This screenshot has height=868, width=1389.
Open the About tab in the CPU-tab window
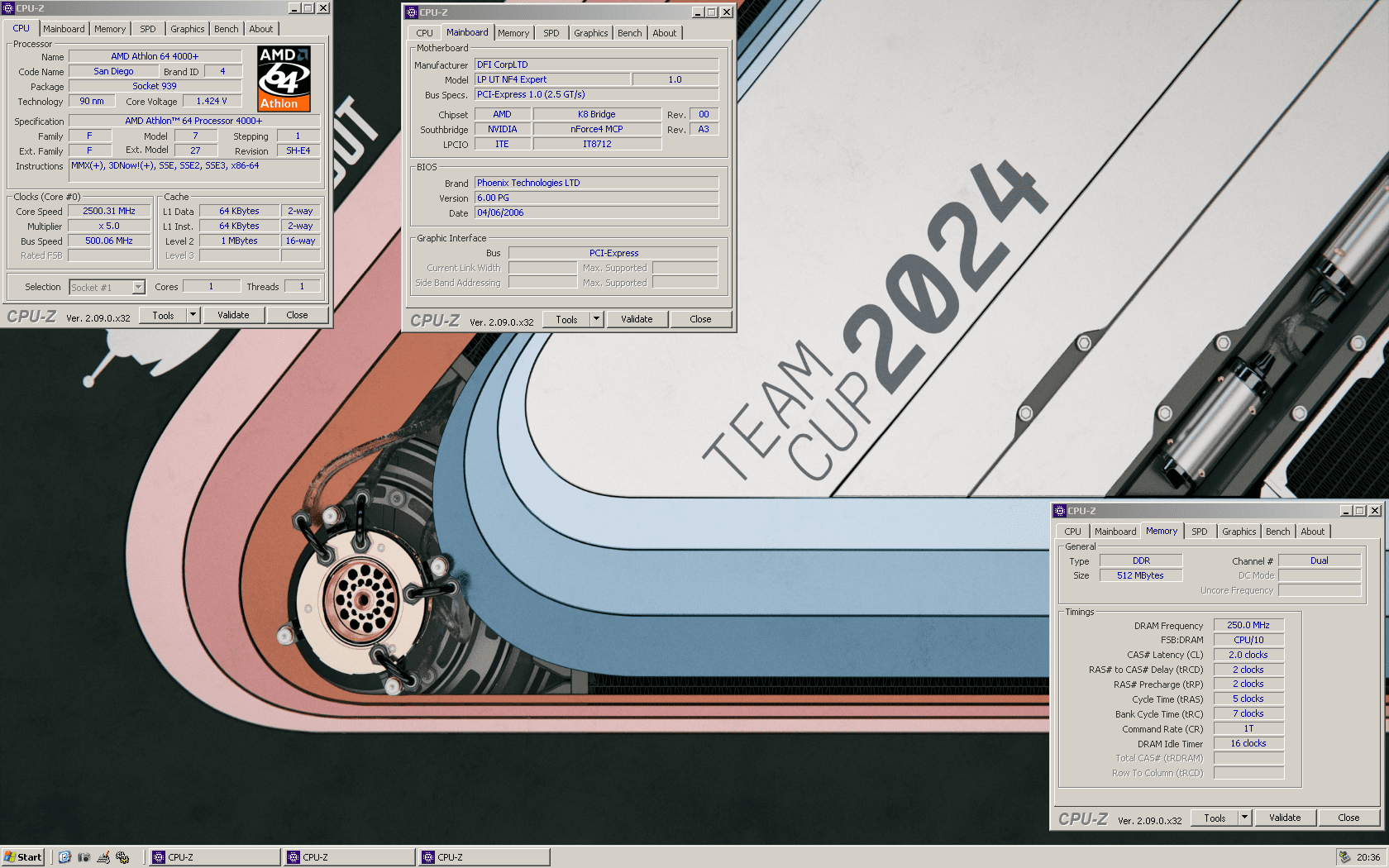coord(261,29)
